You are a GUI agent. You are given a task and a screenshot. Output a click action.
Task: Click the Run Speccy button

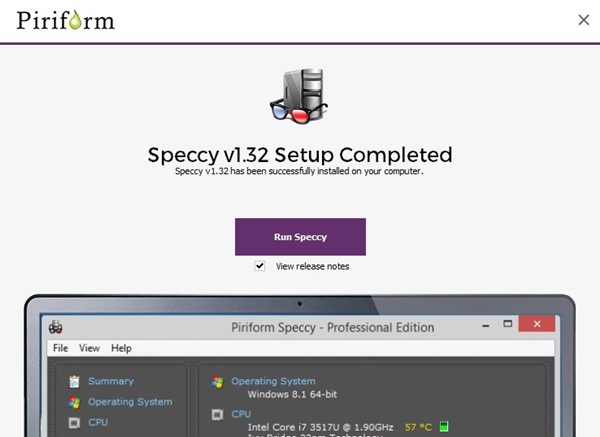tap(300, 237)
